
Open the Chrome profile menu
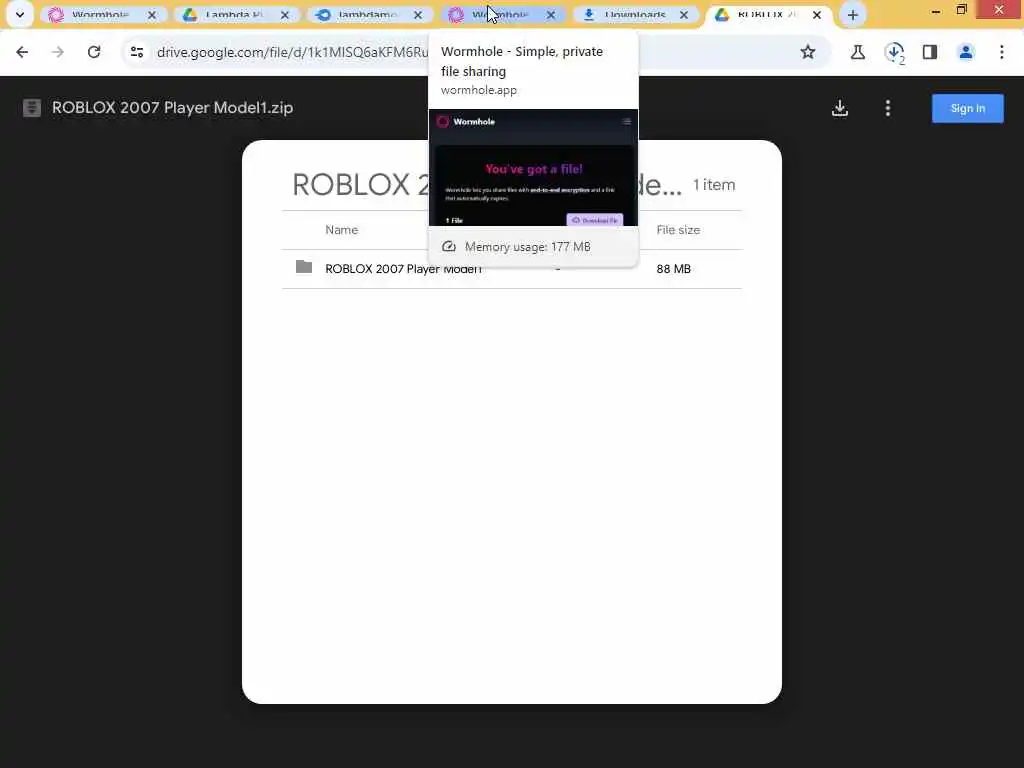point(966,52)
